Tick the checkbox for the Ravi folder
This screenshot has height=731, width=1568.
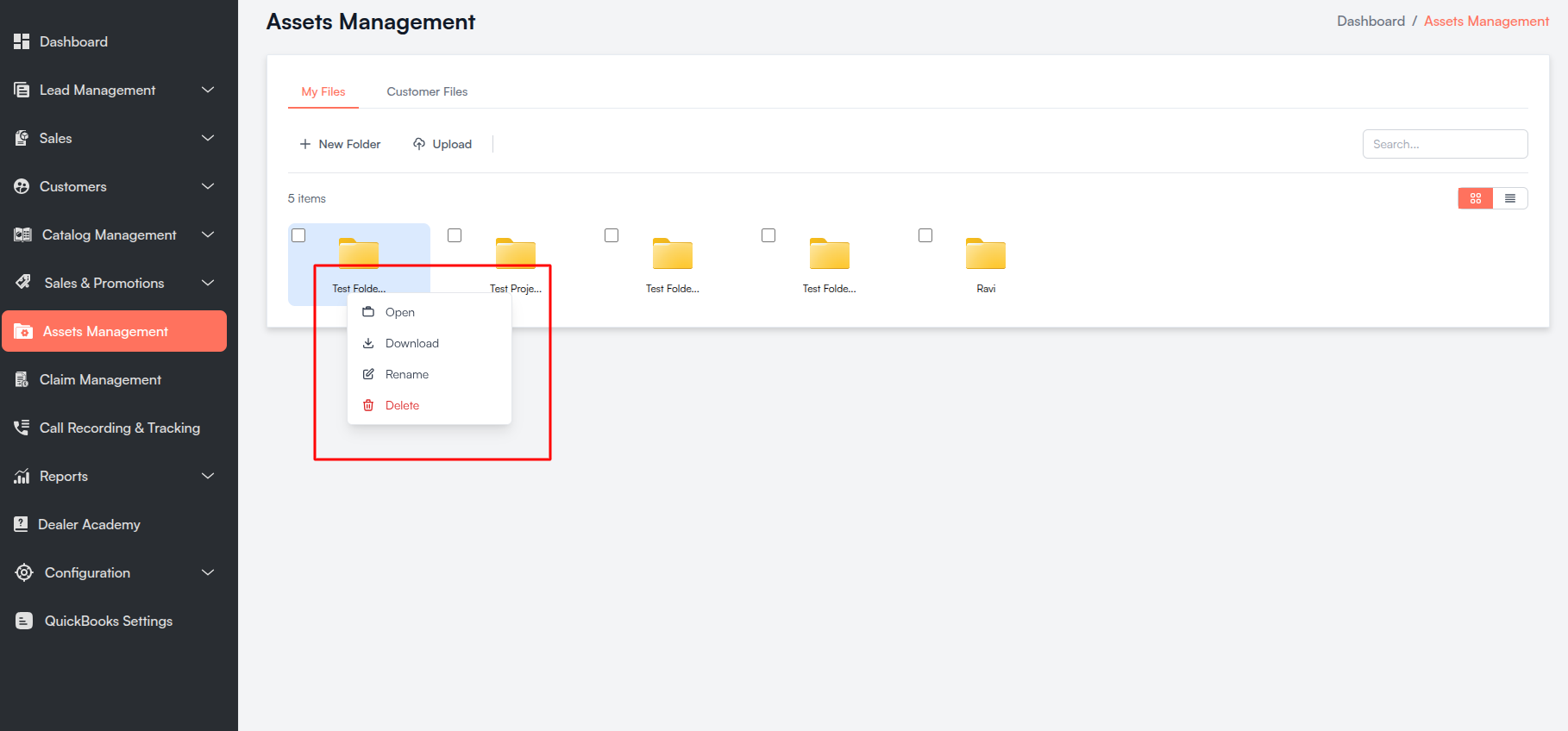pos(925,235)
